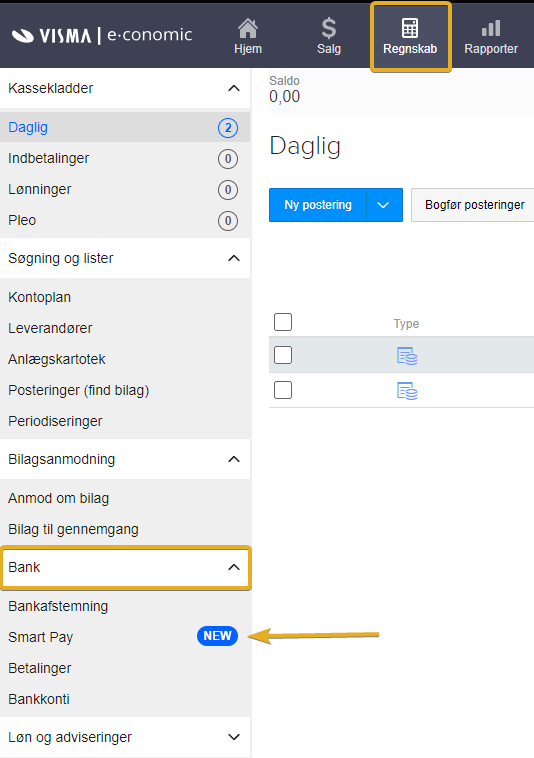Viewport: 534px width, 758px height.
Task: Select Bankafstemning menu item
Action: coord(58,606)
